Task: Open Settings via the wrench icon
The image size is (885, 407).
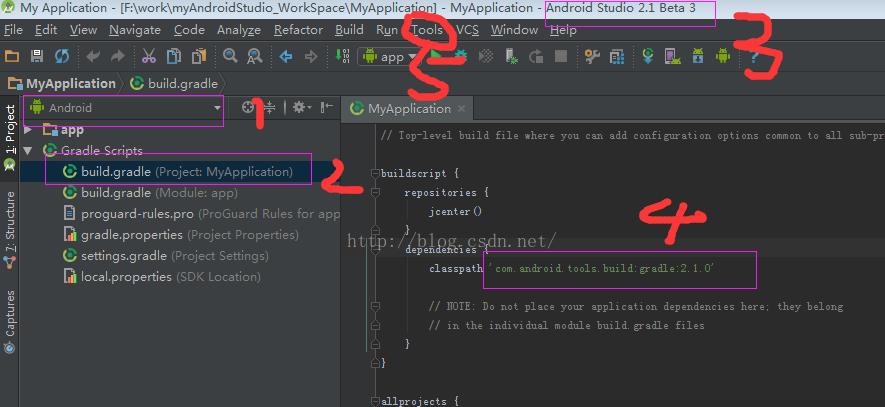Action: pyautogui.click(x=592, y=56)
